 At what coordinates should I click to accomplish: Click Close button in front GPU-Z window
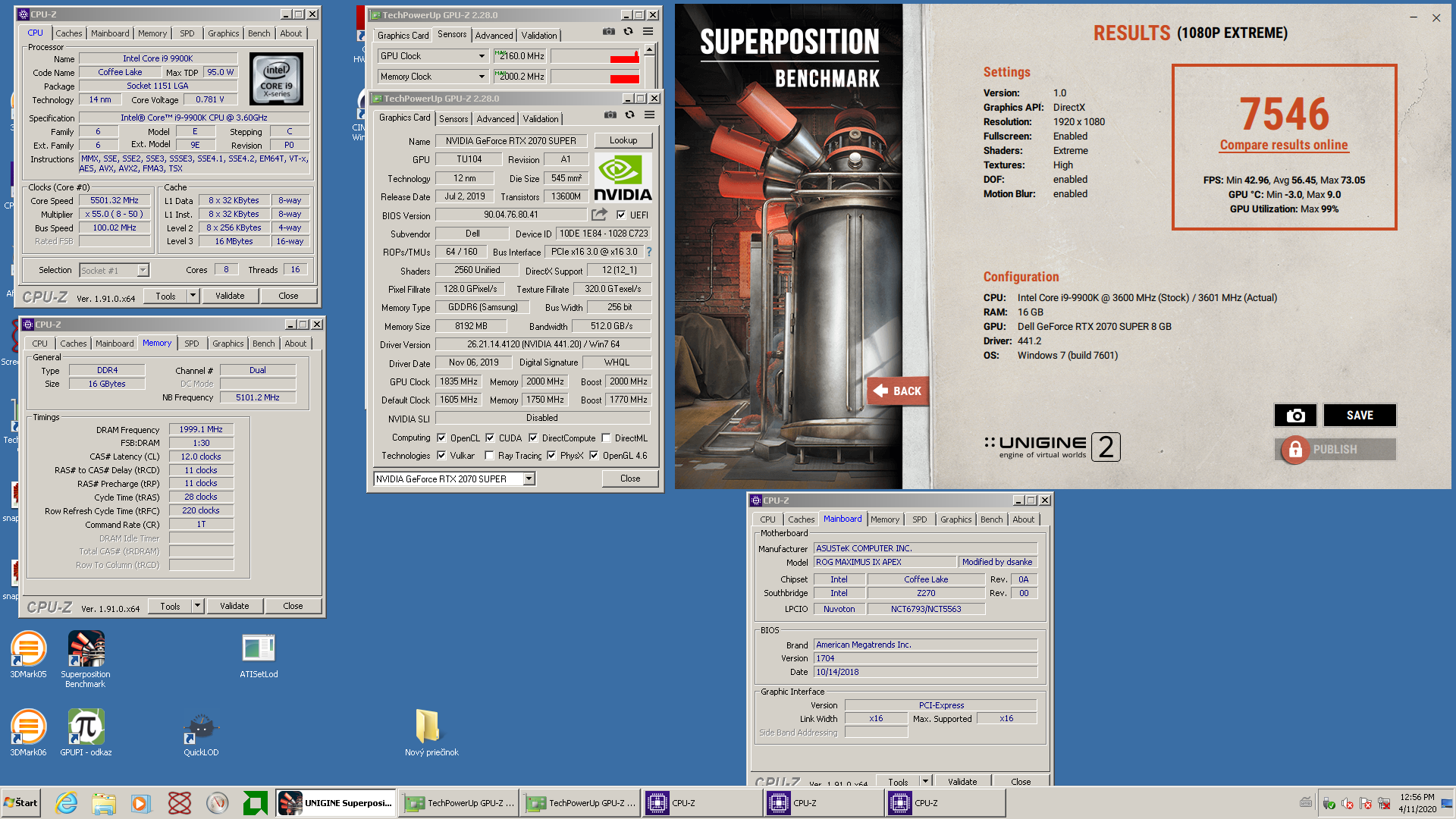click(x=630, y=479)
